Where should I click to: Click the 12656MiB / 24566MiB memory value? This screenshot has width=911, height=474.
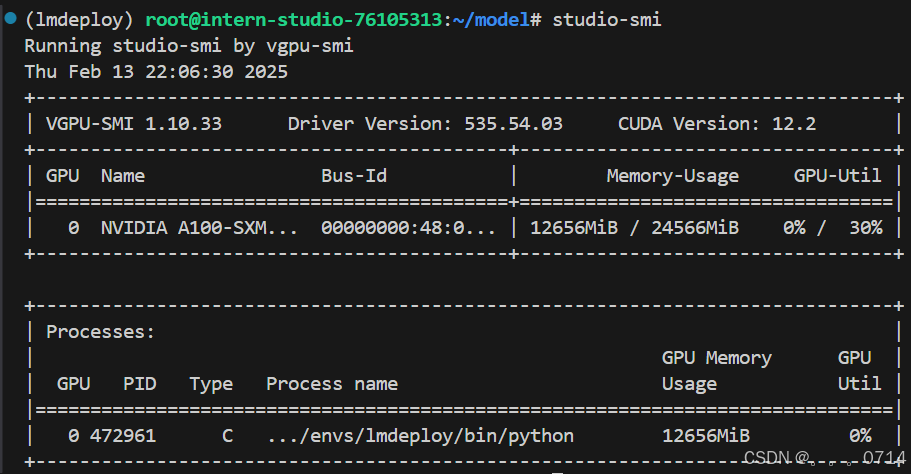pyautogui.click(x=634, y=228)
